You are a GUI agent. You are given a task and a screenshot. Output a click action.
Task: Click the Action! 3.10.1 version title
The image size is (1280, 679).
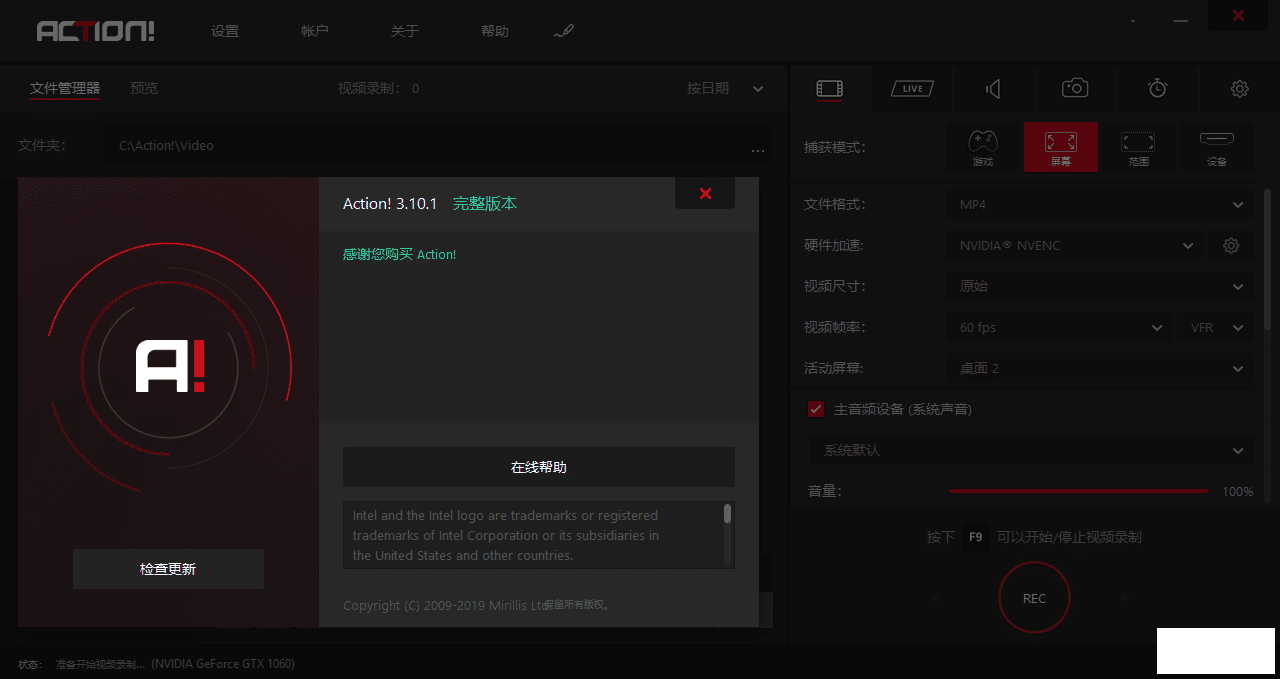(x=390, y=203)
